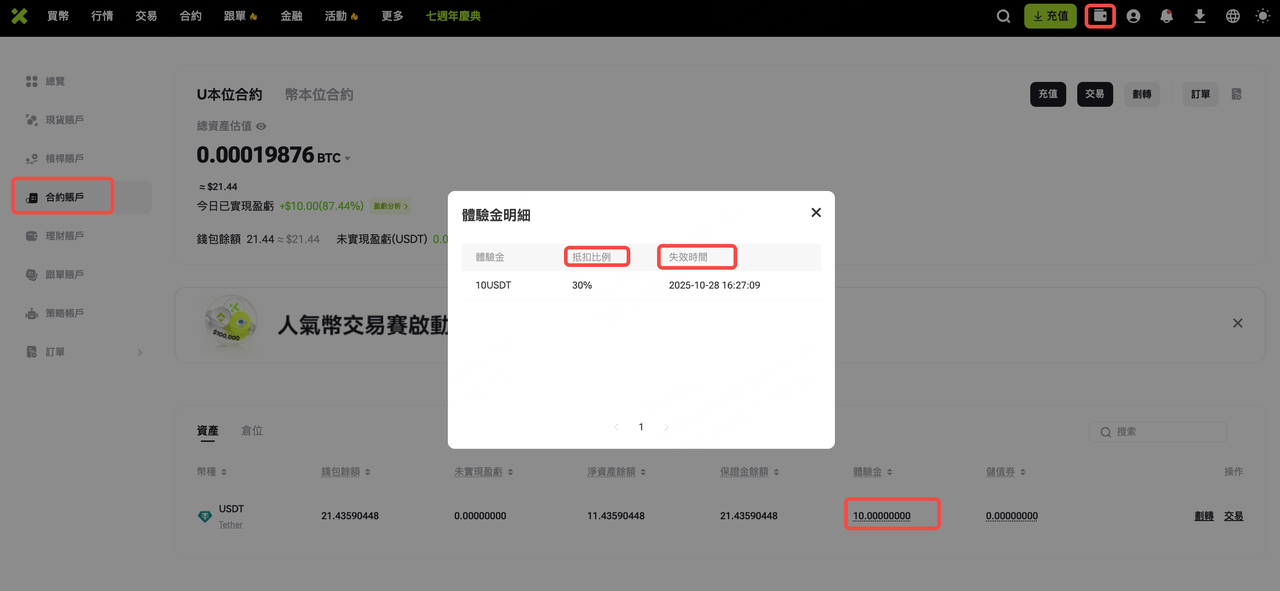Go to previous page in dialog pagination
This screenshot has width=1280, height=591.
pos(616,427)
